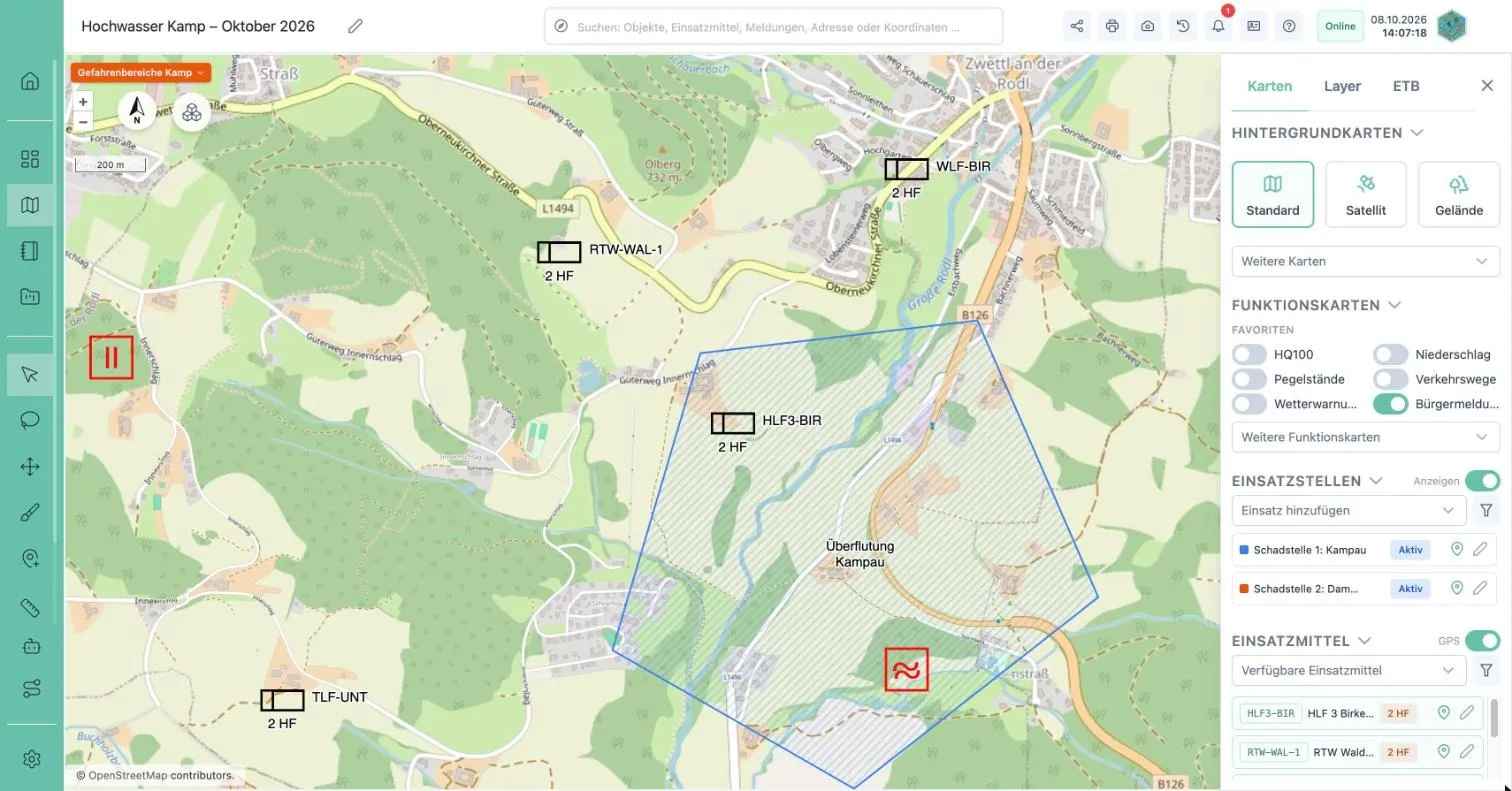Open the Einsatz hinzufügen dropdown
Viewport: 1512px width, 791px height.
1349,510
